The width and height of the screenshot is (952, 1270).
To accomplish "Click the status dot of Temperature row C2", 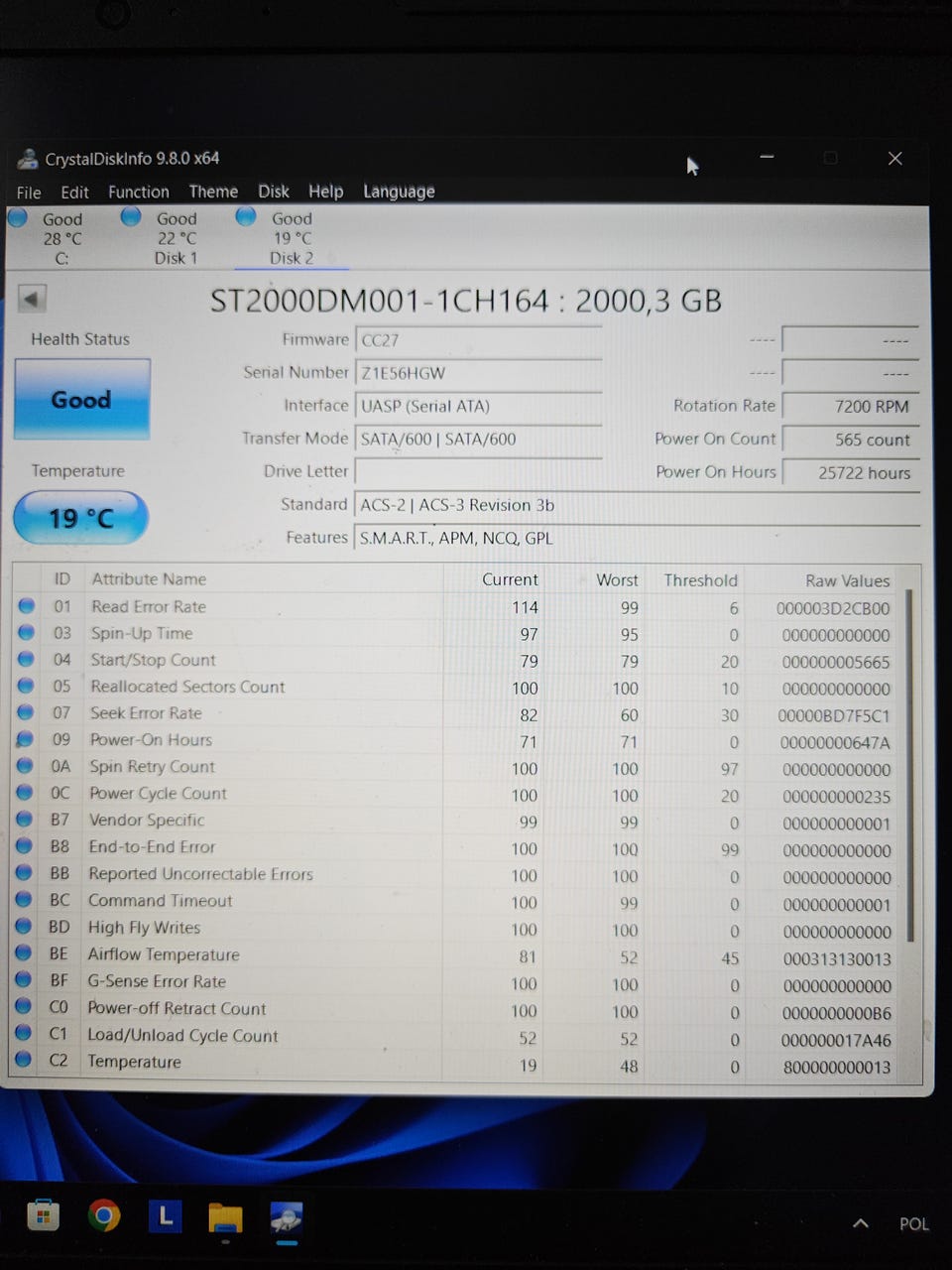I will [x=24, y=1060].
